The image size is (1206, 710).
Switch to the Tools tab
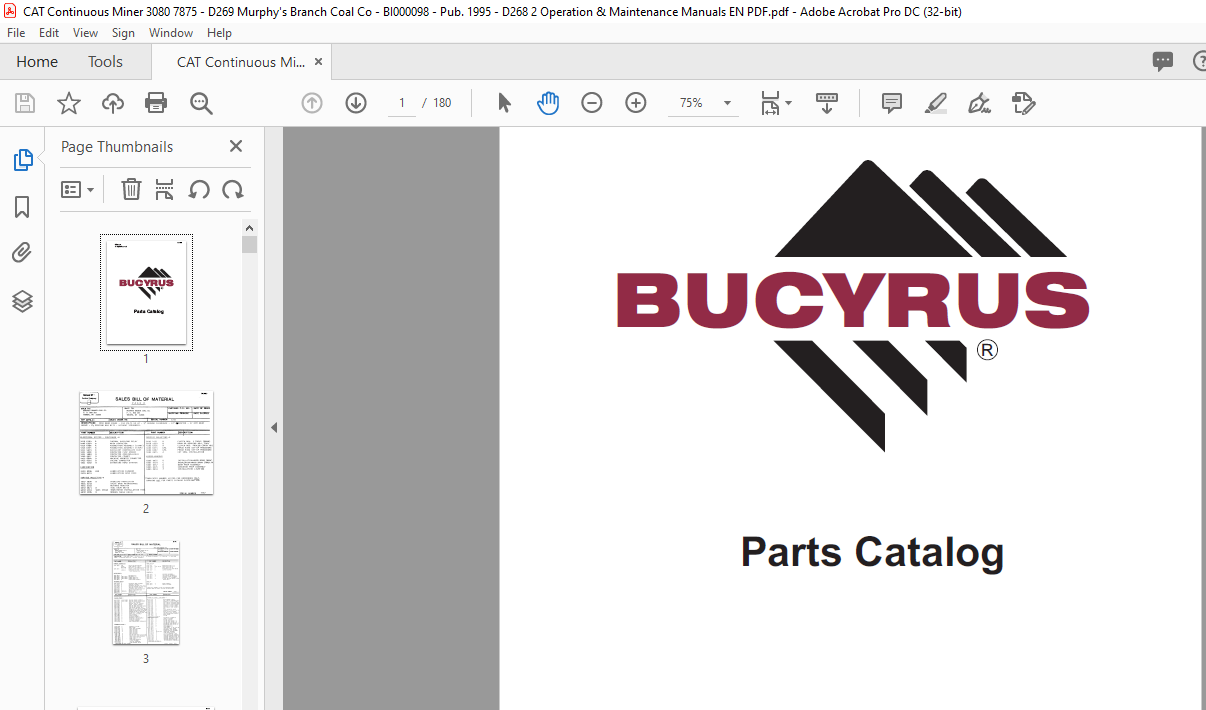click(105, 62)
